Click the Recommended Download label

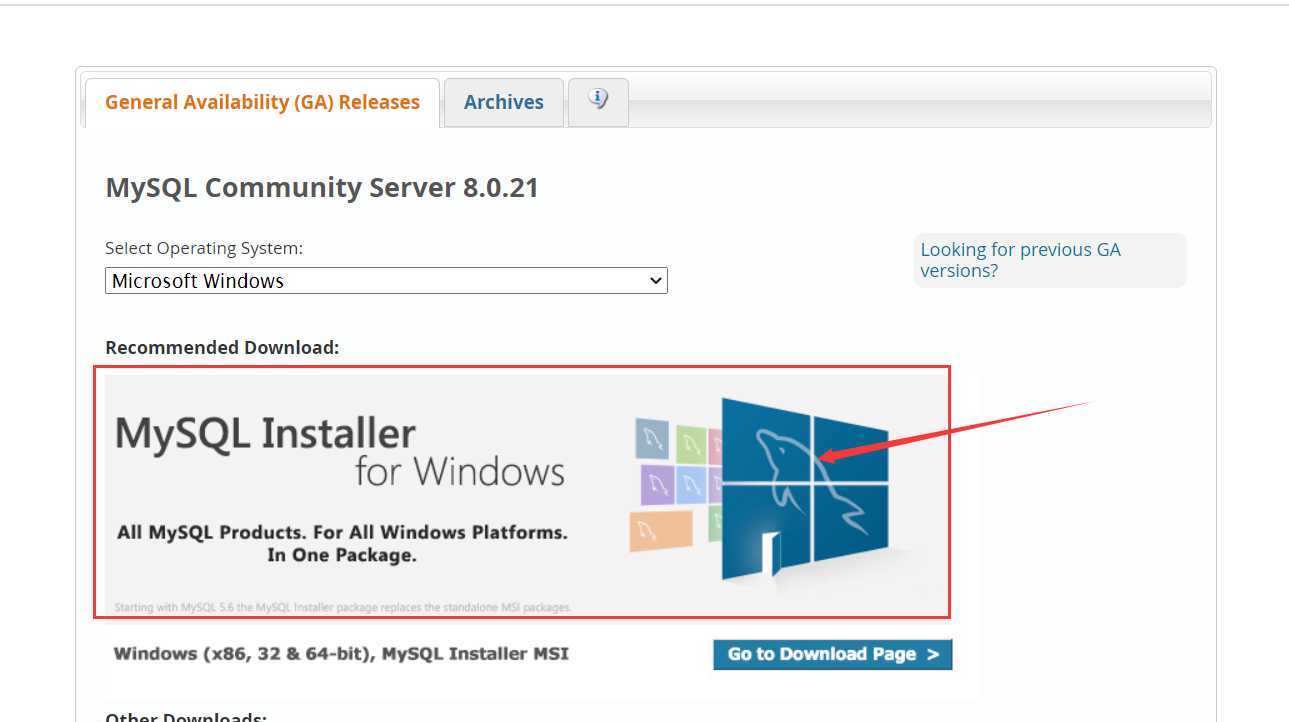click(222, 348)
